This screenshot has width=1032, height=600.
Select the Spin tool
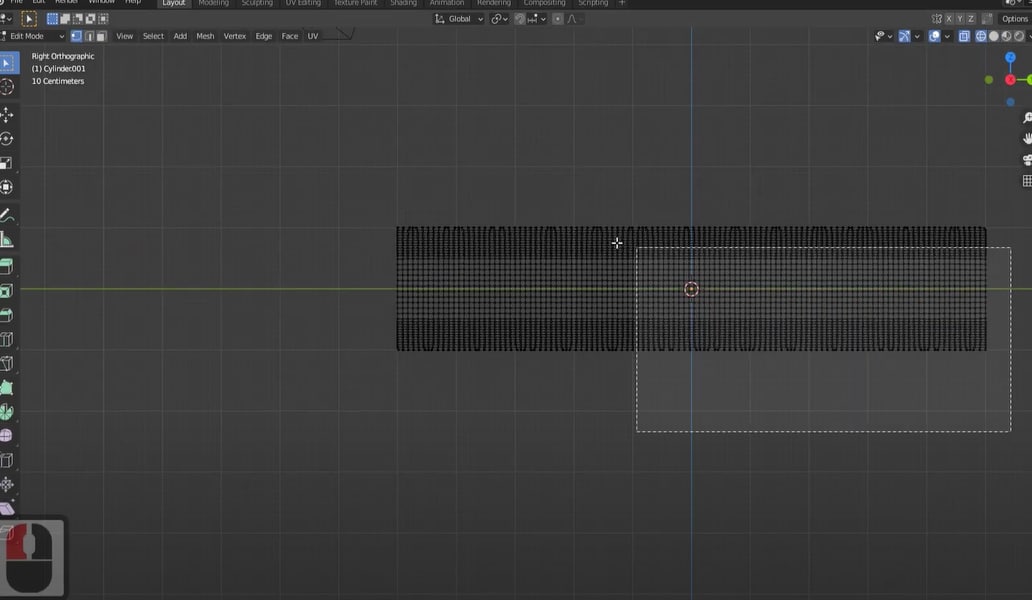(7, 412)
